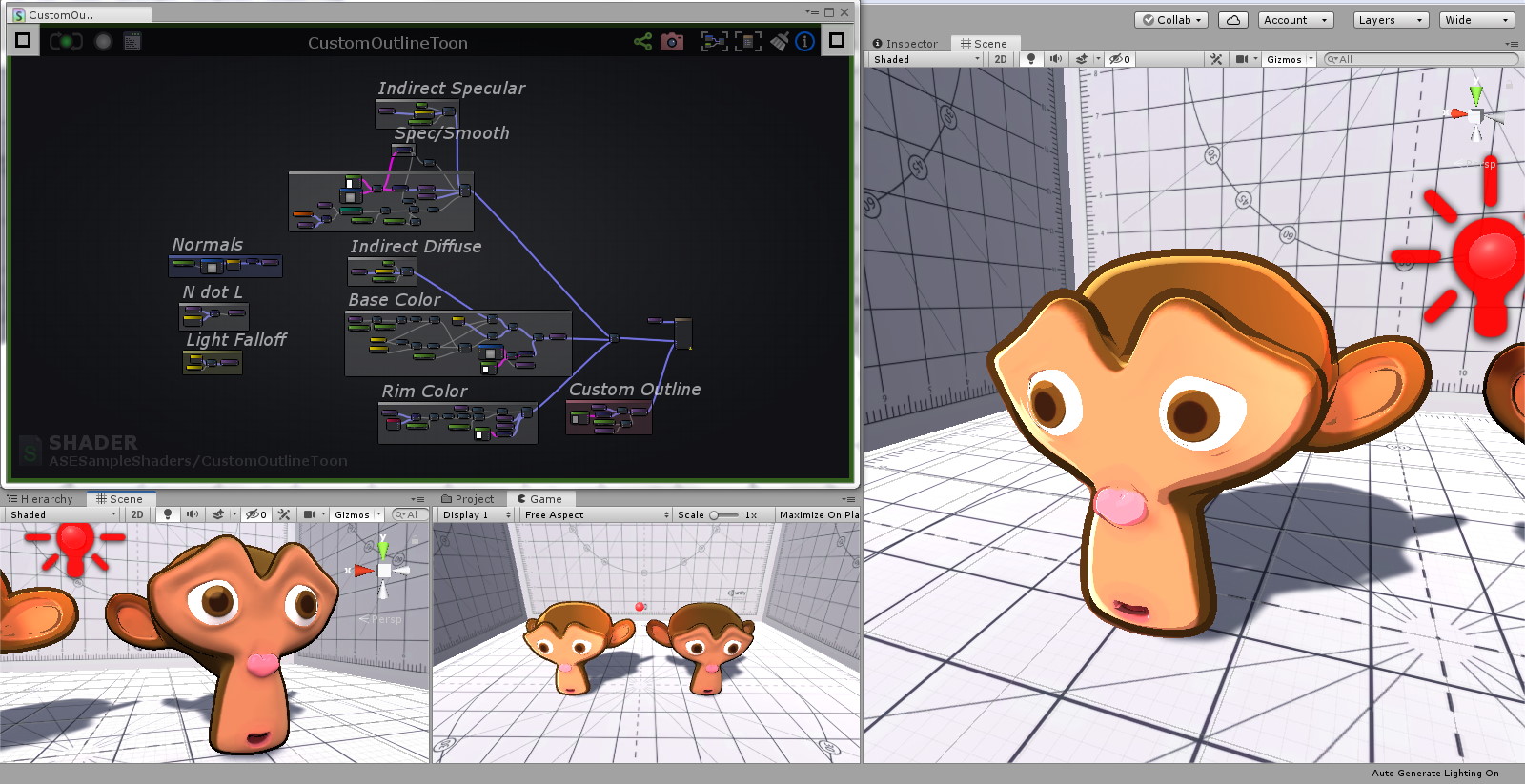Click the focus-on-selection icon in Amplify toolbar
The image size is (1525, 784).
(714, 41)
